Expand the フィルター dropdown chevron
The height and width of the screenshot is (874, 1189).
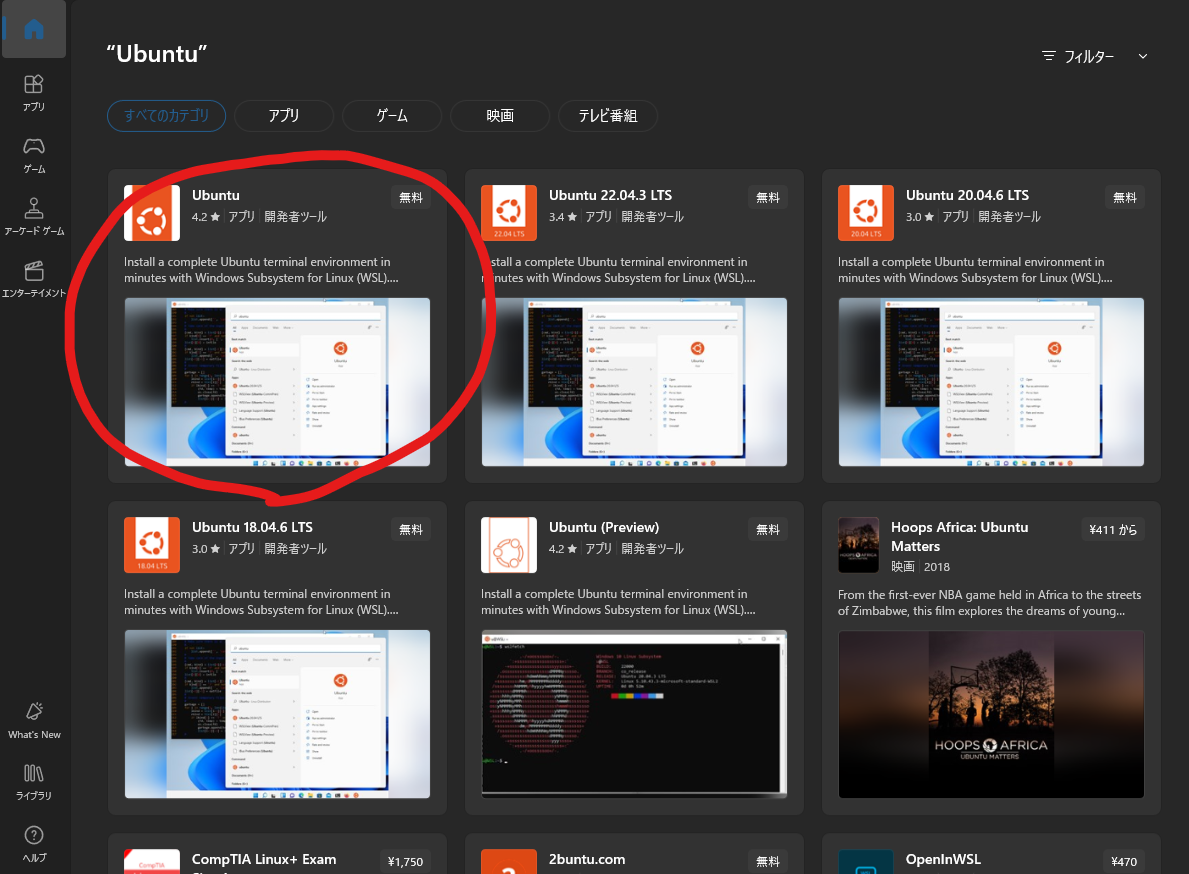(x=1143, y=56)
